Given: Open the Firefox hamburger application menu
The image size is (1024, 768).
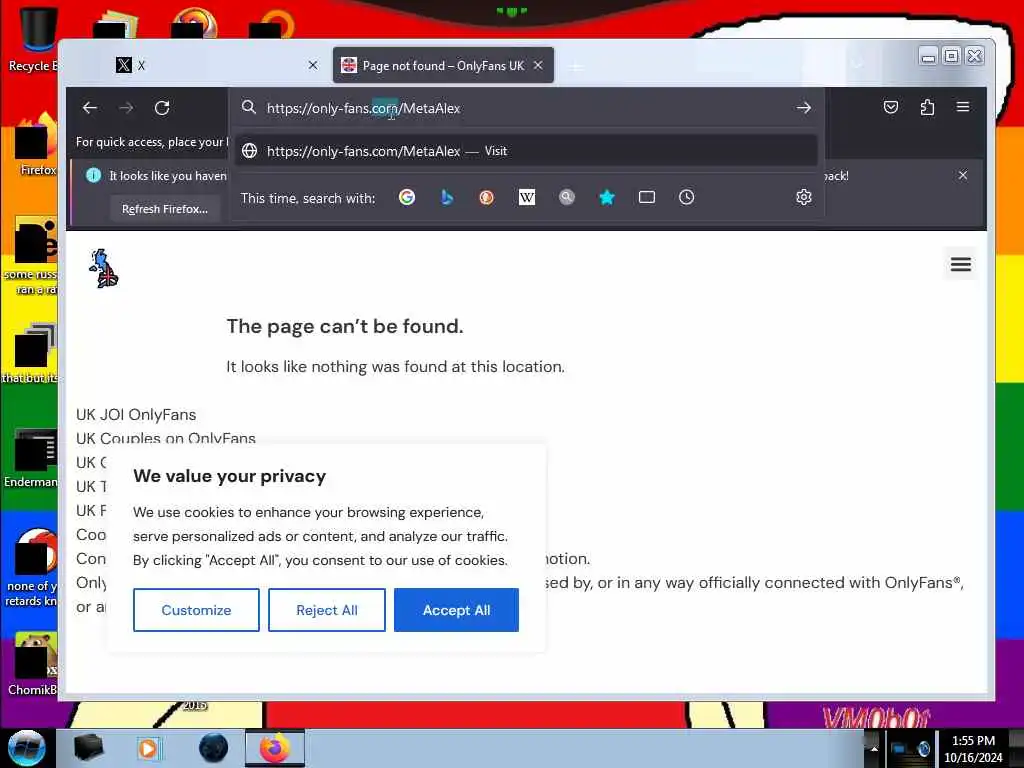Looking at the screenshot, I should click(x=963, y=106).
